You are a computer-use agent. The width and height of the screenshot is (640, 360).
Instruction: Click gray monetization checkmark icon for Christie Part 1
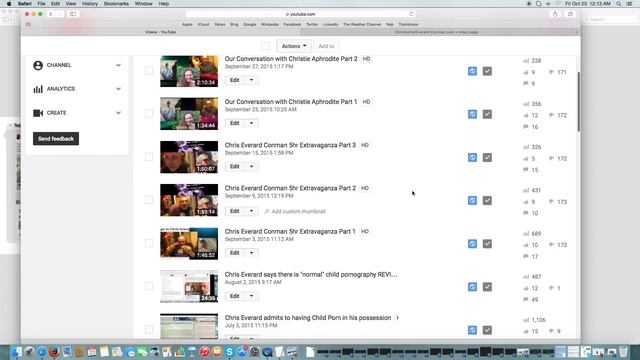tap(487, 114)
